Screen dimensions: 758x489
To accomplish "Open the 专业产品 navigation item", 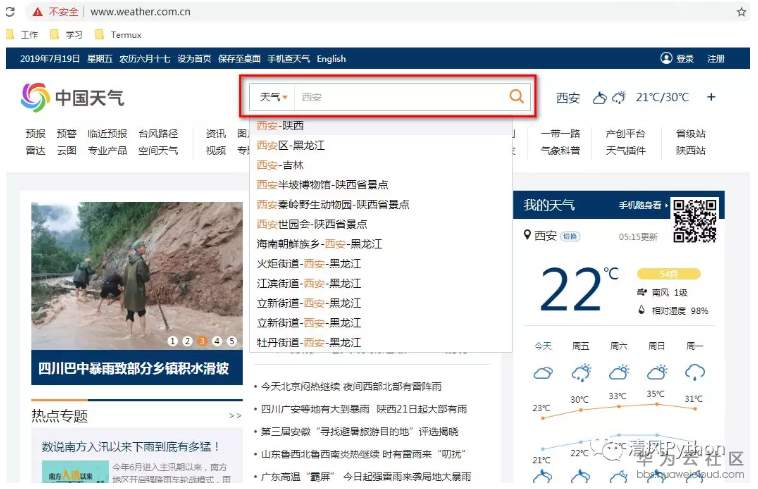I will [x=107, y=150].
